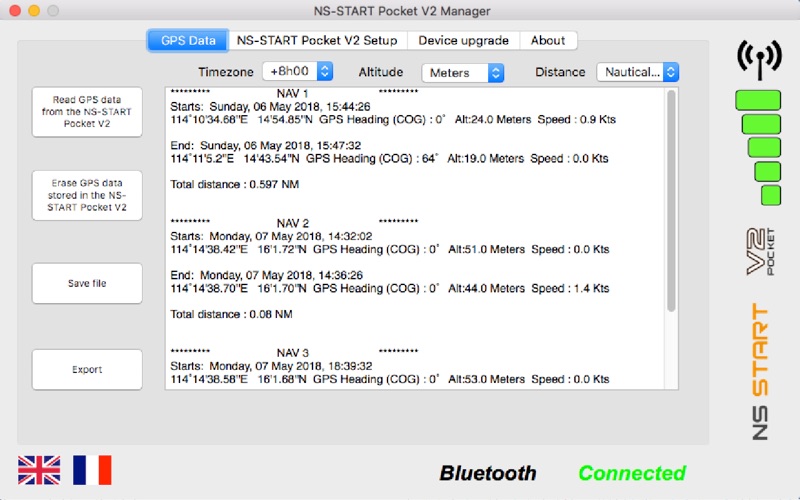
Task: Click Read GPS data from NS-START Pocket V2
Action: 87,112
